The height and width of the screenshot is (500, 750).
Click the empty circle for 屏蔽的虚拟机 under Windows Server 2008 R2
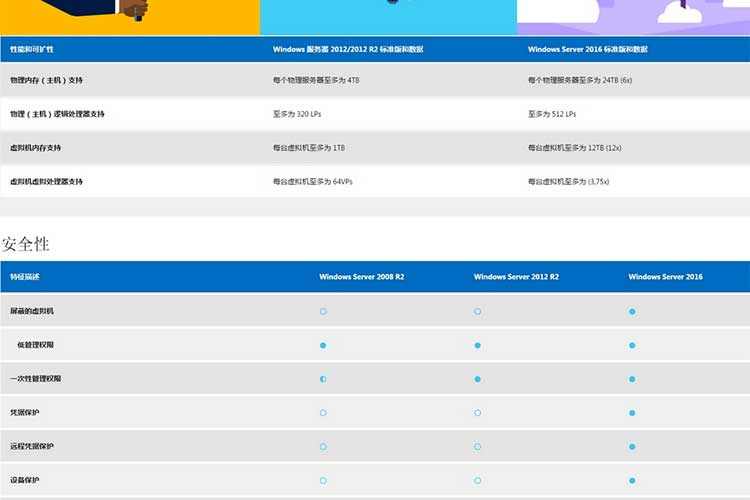323,311
